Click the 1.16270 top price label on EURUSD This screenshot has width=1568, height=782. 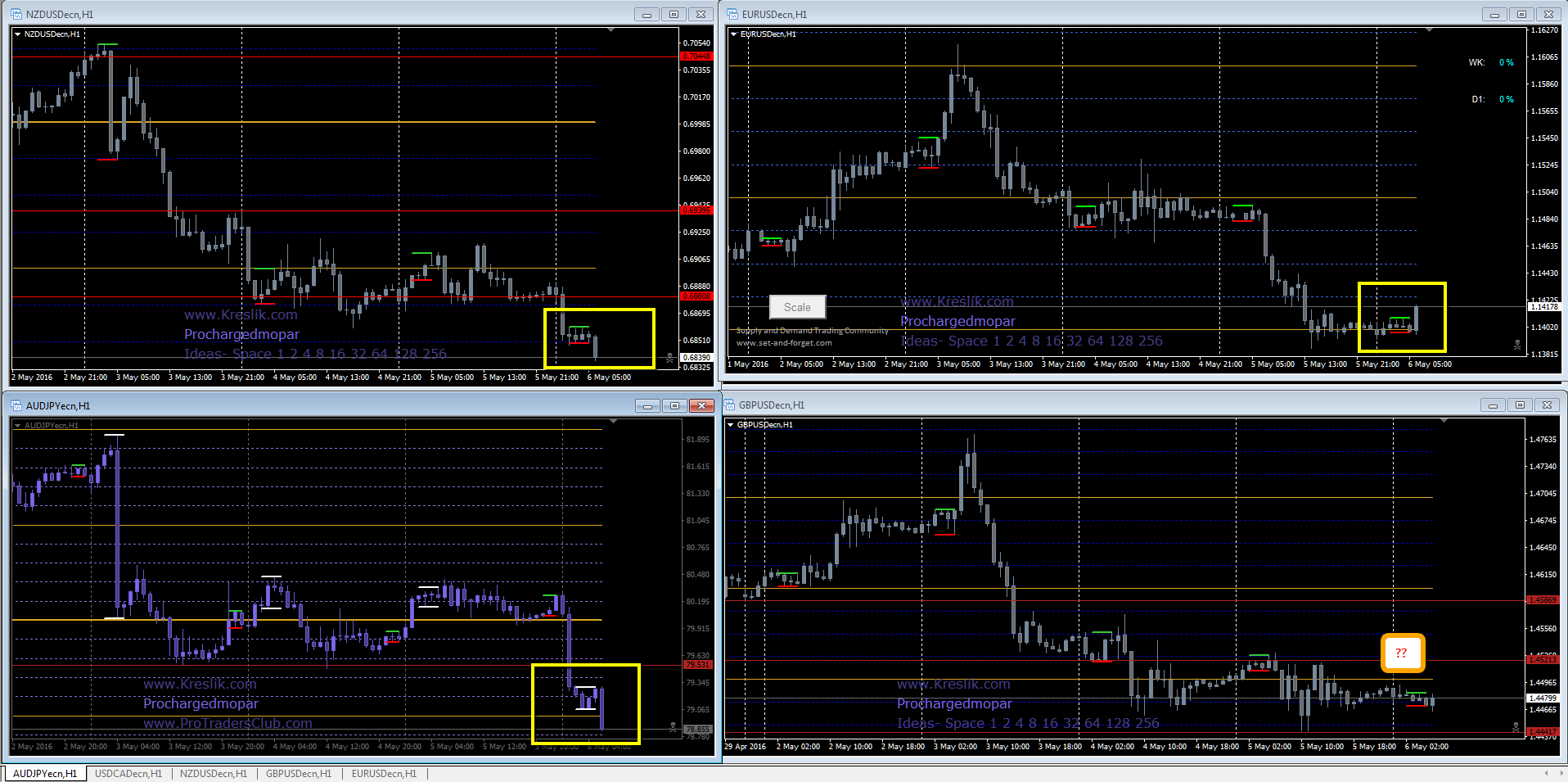pyautogui.click(x=1543, y=30)
